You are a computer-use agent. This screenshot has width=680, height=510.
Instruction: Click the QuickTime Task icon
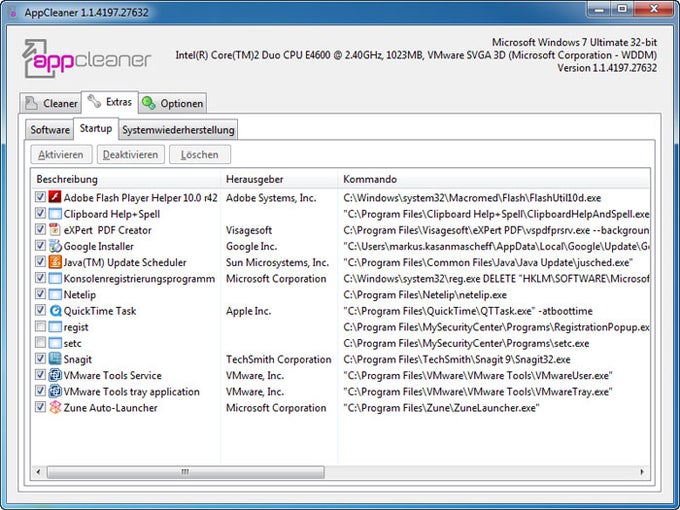tap(55, 311)
